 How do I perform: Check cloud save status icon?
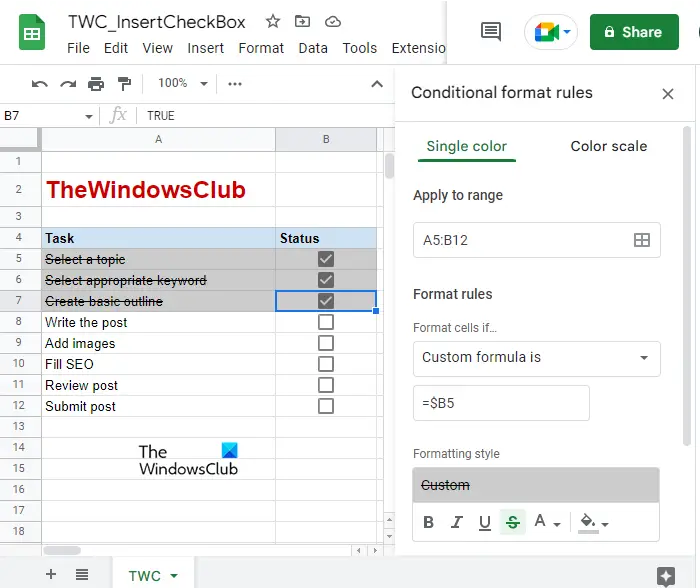click(x=333, y=21)
